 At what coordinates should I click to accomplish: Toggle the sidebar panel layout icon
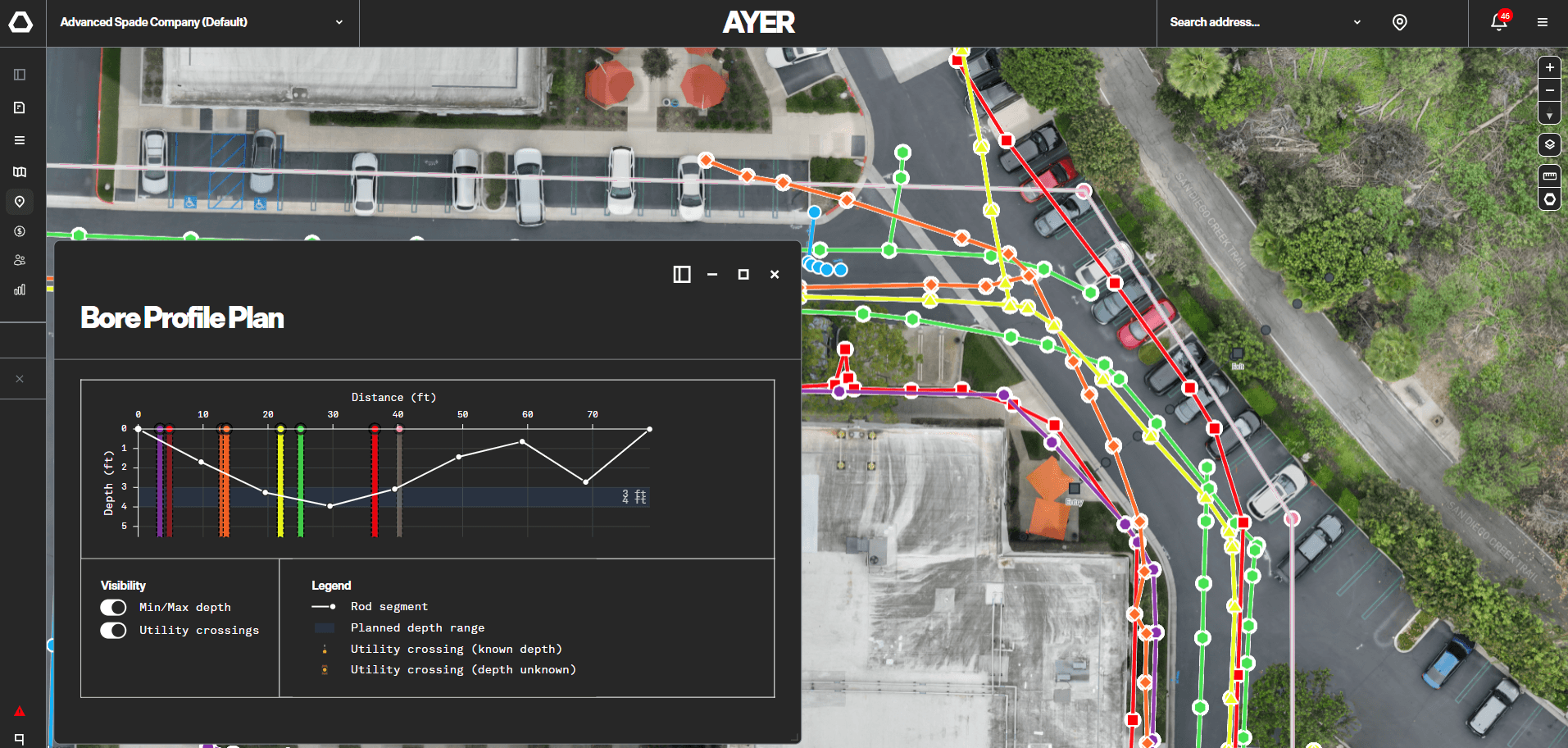(x=20, y=75)
